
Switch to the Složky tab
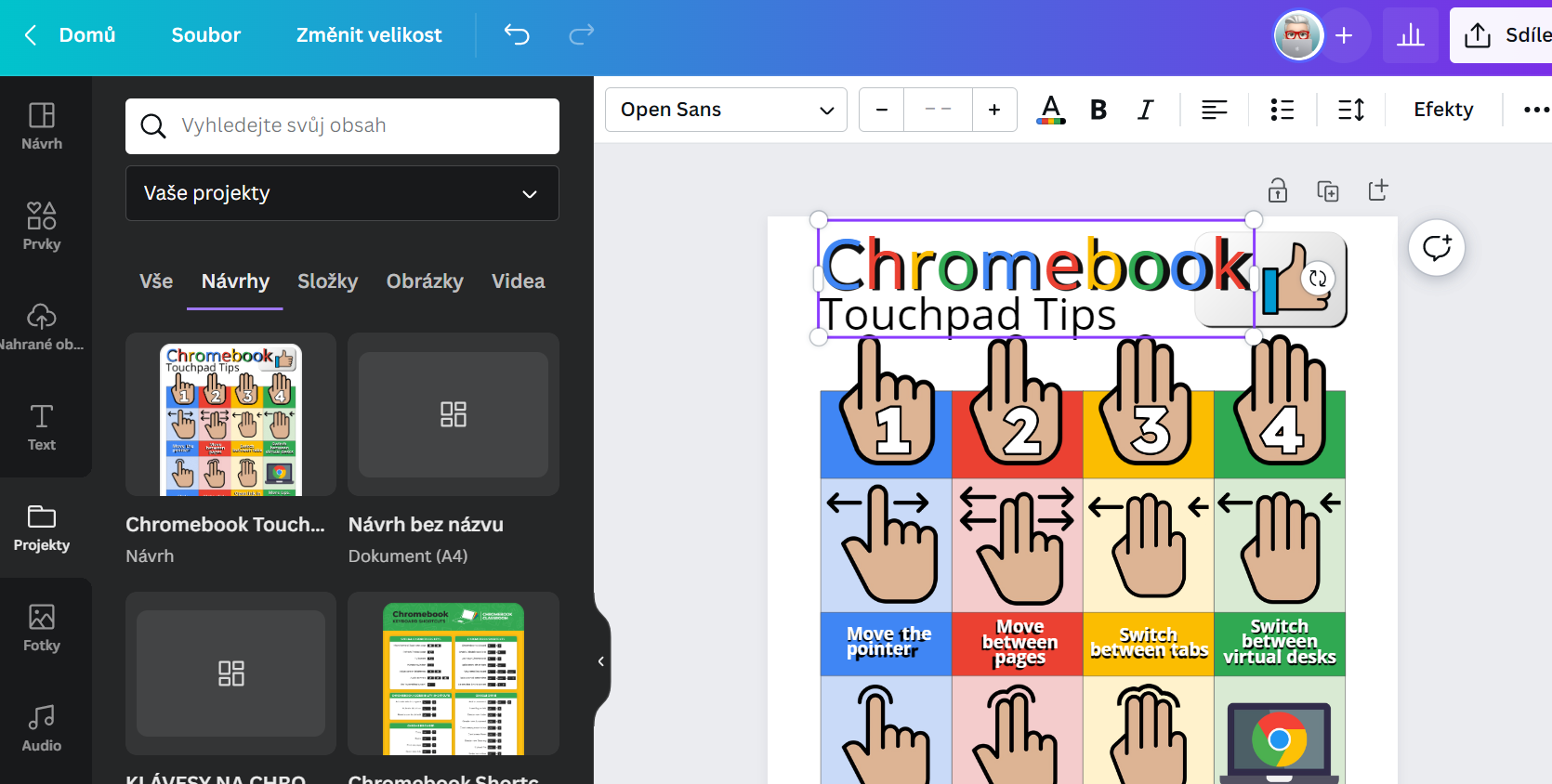tap(327, 281)
